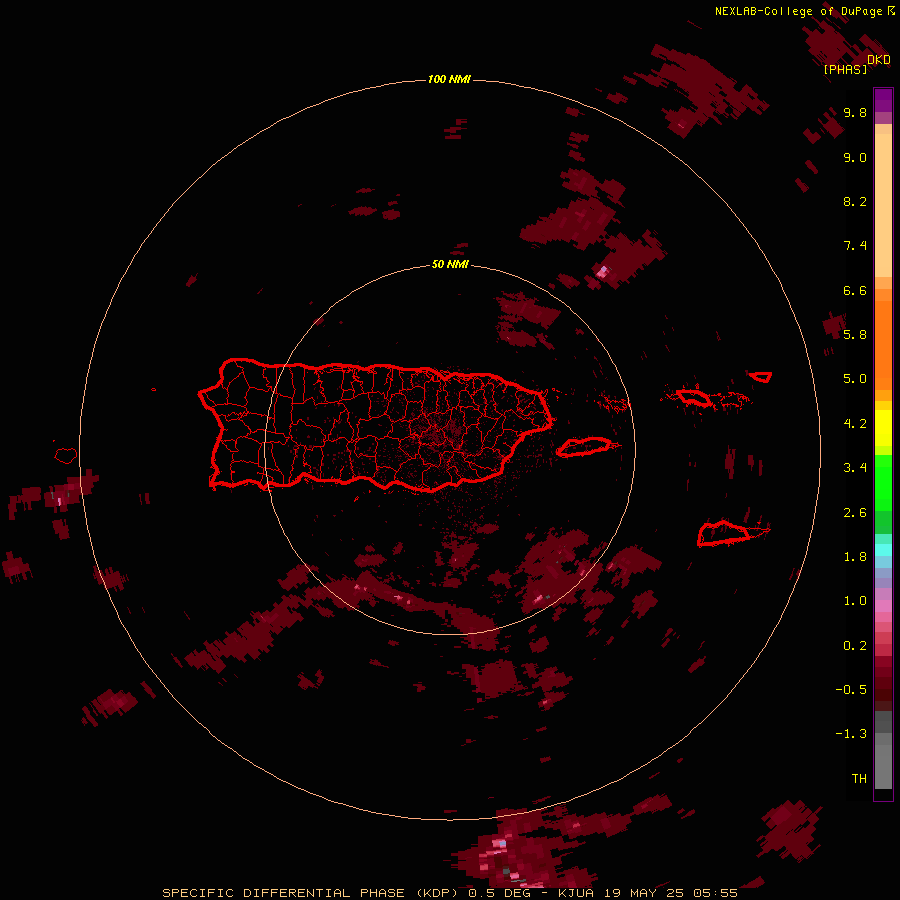Select the 1.8 scale value
The image size is (900, 900).
click(855, 556)
